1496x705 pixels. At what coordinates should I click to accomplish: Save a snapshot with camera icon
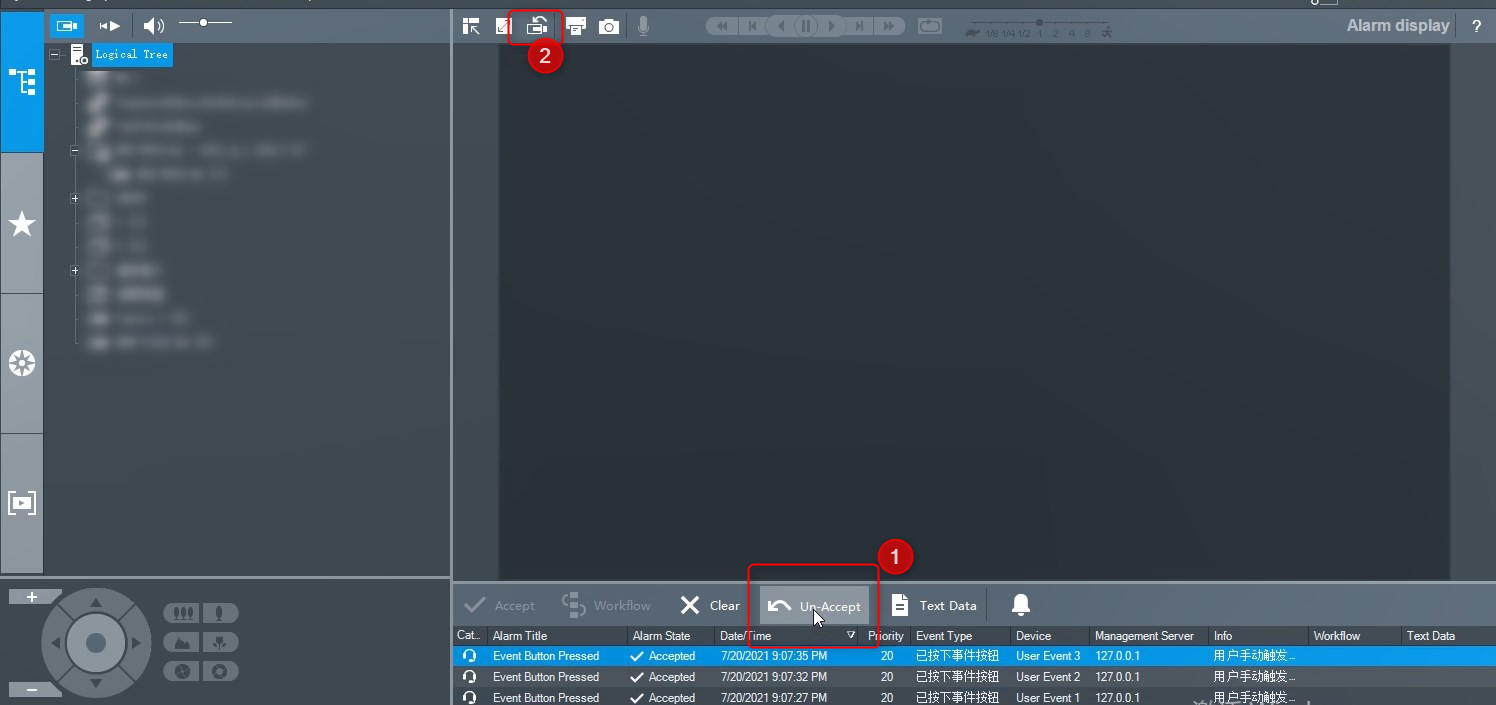(609, 26)
